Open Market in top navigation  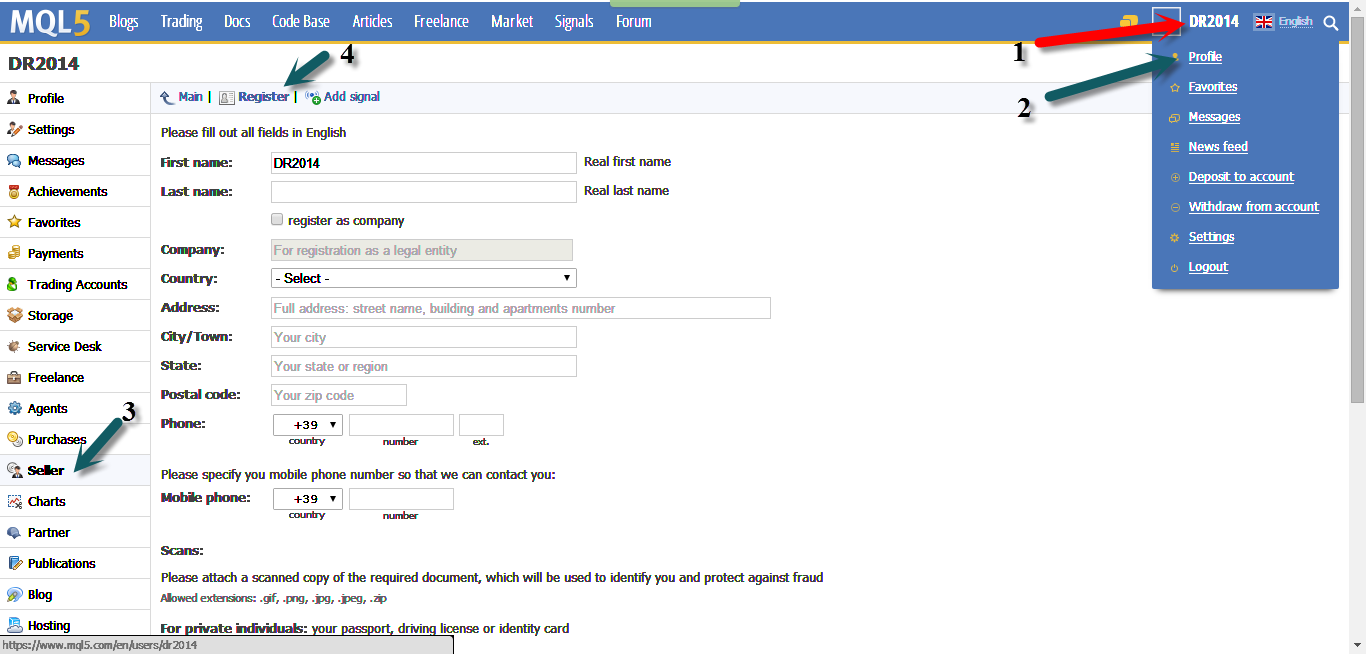512,21
